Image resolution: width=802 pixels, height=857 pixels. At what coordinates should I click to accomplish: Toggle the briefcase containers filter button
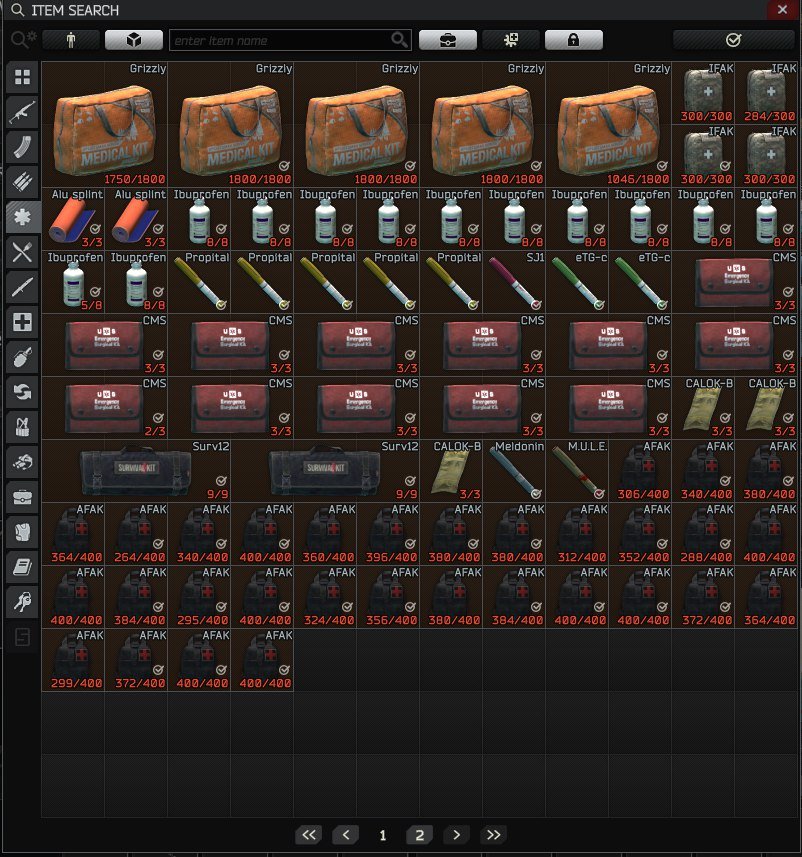coord(448,40)
